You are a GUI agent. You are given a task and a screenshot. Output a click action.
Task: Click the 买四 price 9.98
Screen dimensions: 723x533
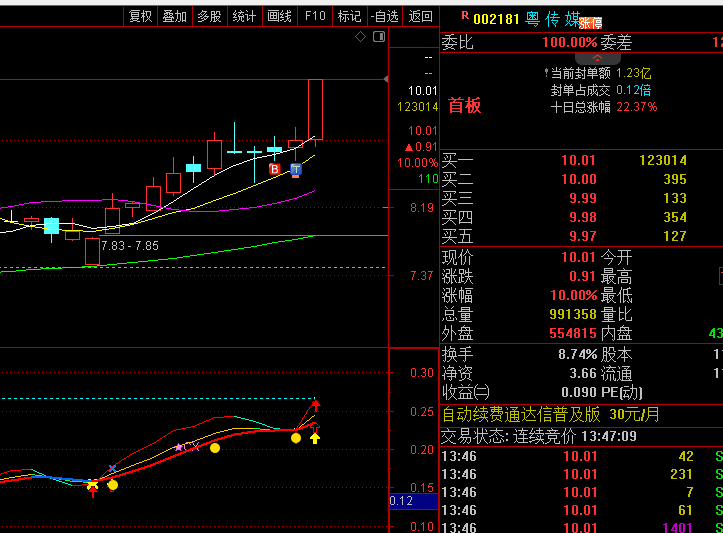583,217
